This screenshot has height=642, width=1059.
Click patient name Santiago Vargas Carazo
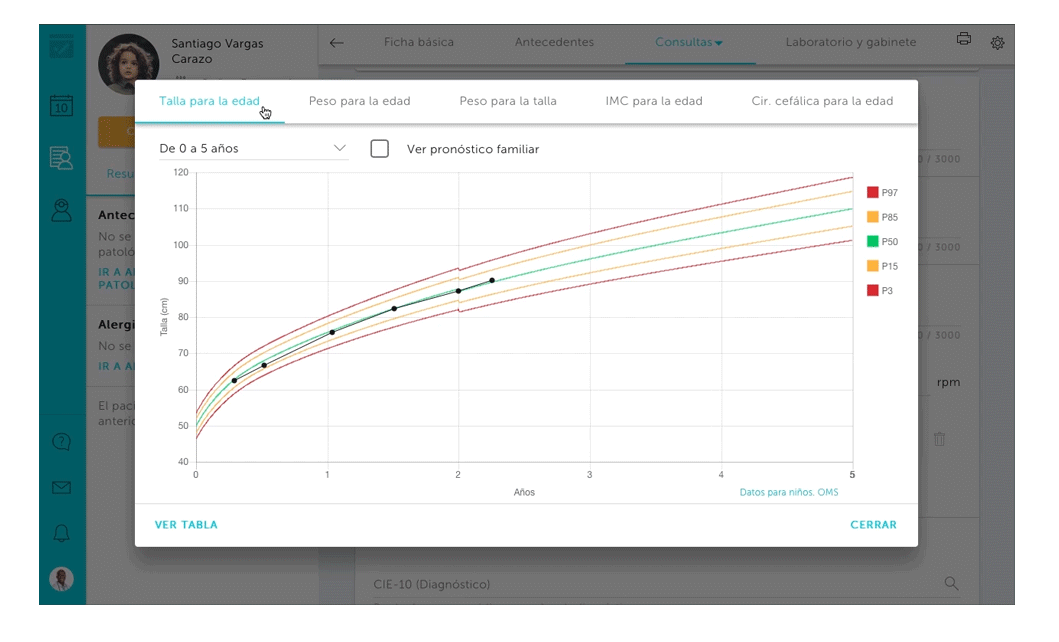tap(217, 51)
